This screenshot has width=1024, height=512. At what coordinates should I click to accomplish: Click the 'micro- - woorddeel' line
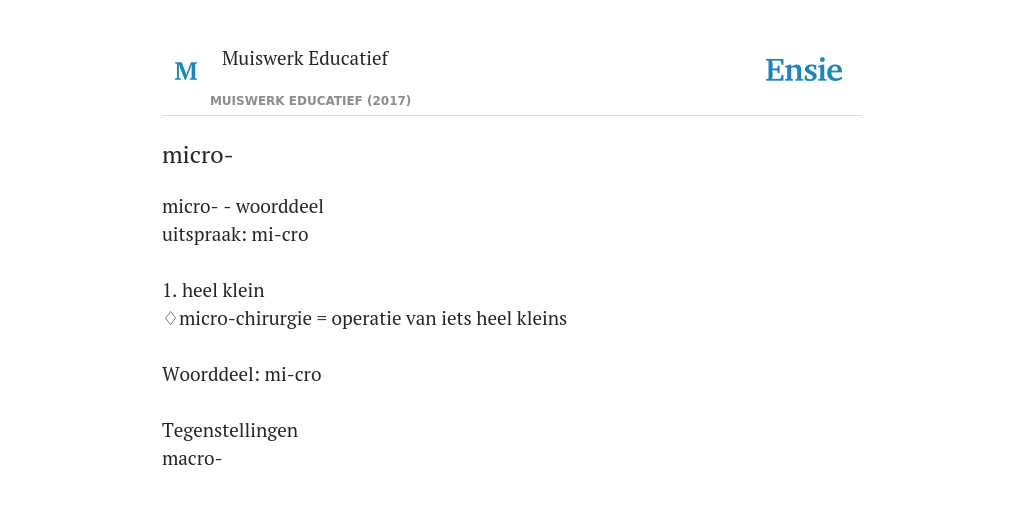click(242, 207)
